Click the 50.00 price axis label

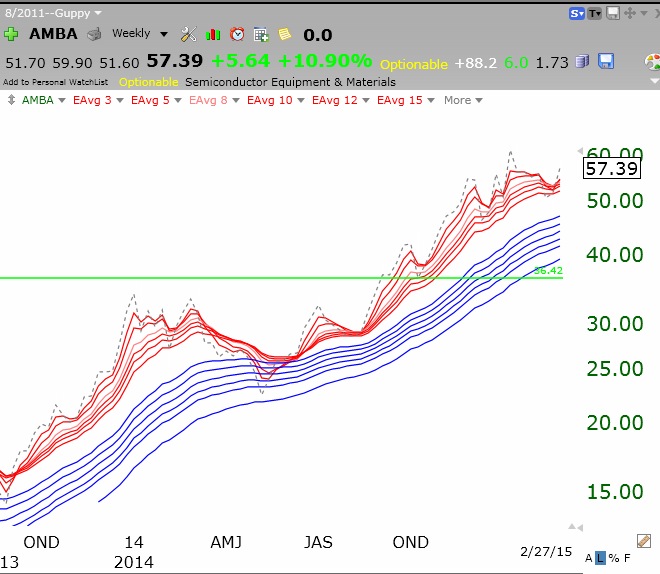[x=615, y=201]
